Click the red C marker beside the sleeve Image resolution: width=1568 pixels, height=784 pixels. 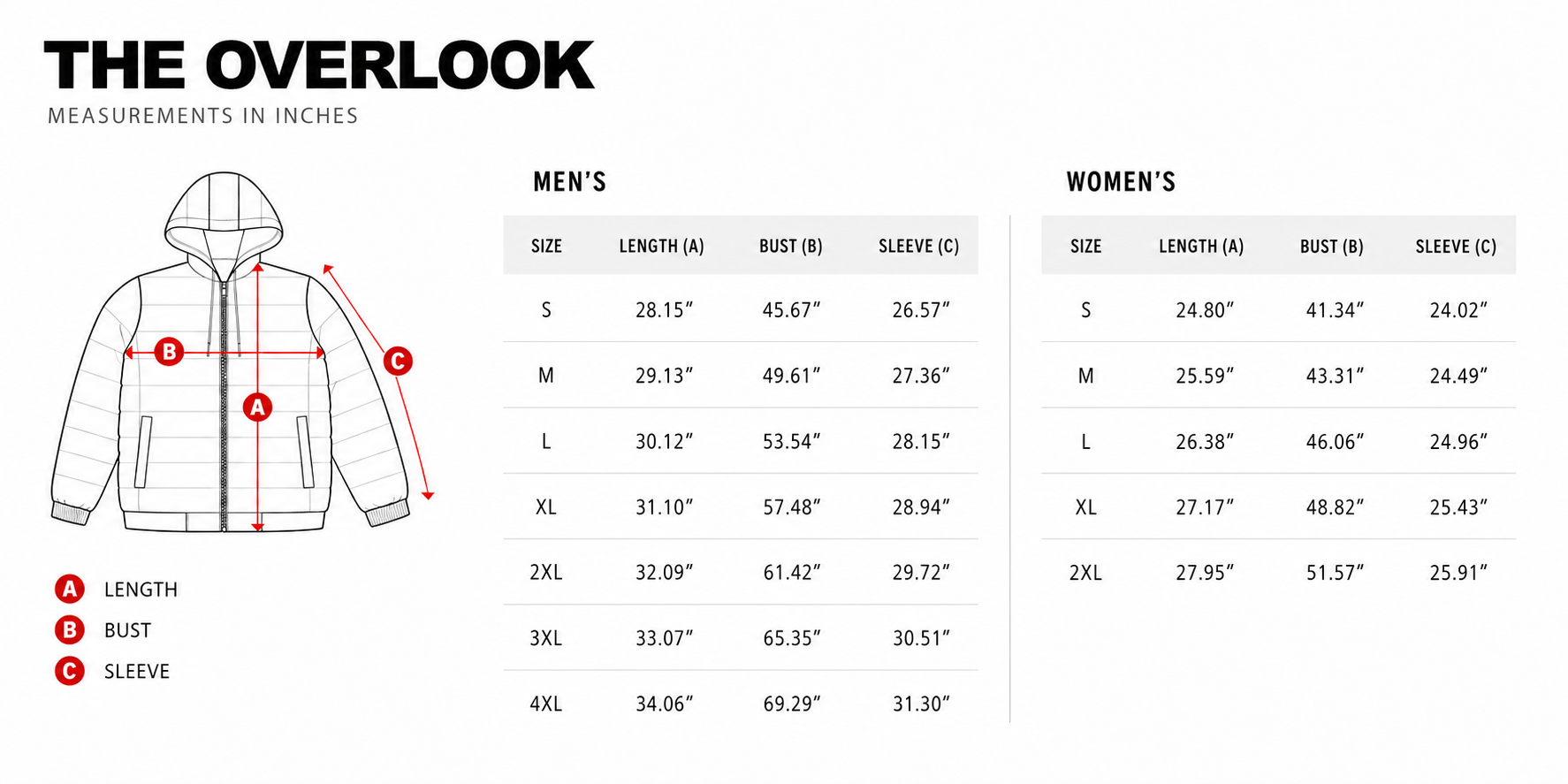[398, 361]
